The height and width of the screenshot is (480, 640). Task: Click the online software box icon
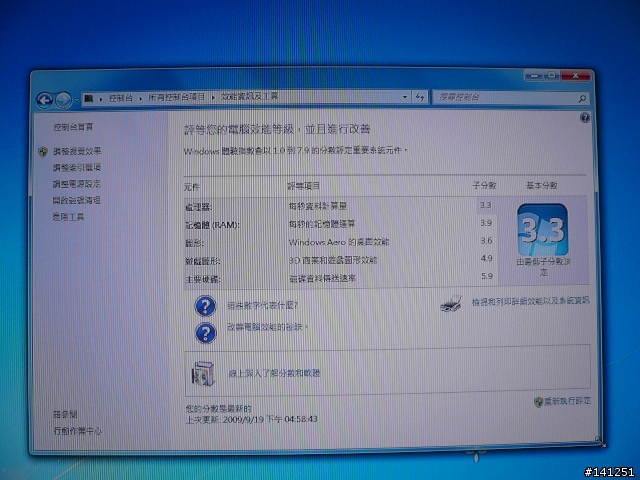(203, 374)
